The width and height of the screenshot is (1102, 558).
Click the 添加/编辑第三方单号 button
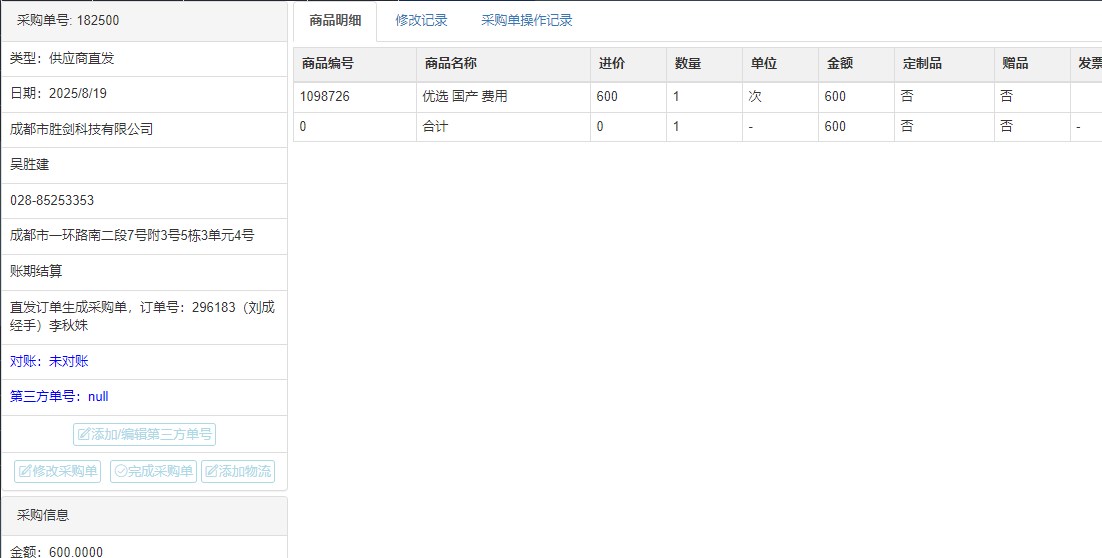(144, 434)
